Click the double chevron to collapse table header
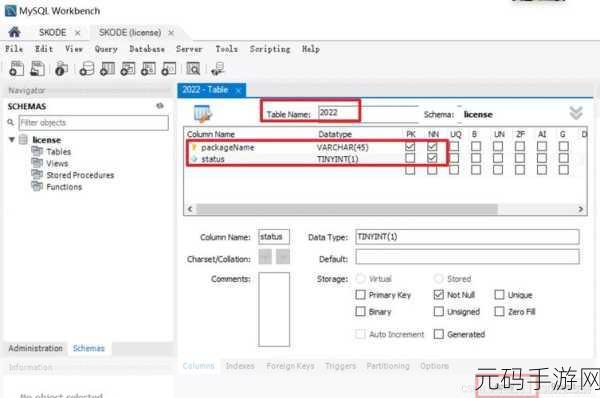This screenshot has height=398, width=600. [x=576, y=113]
